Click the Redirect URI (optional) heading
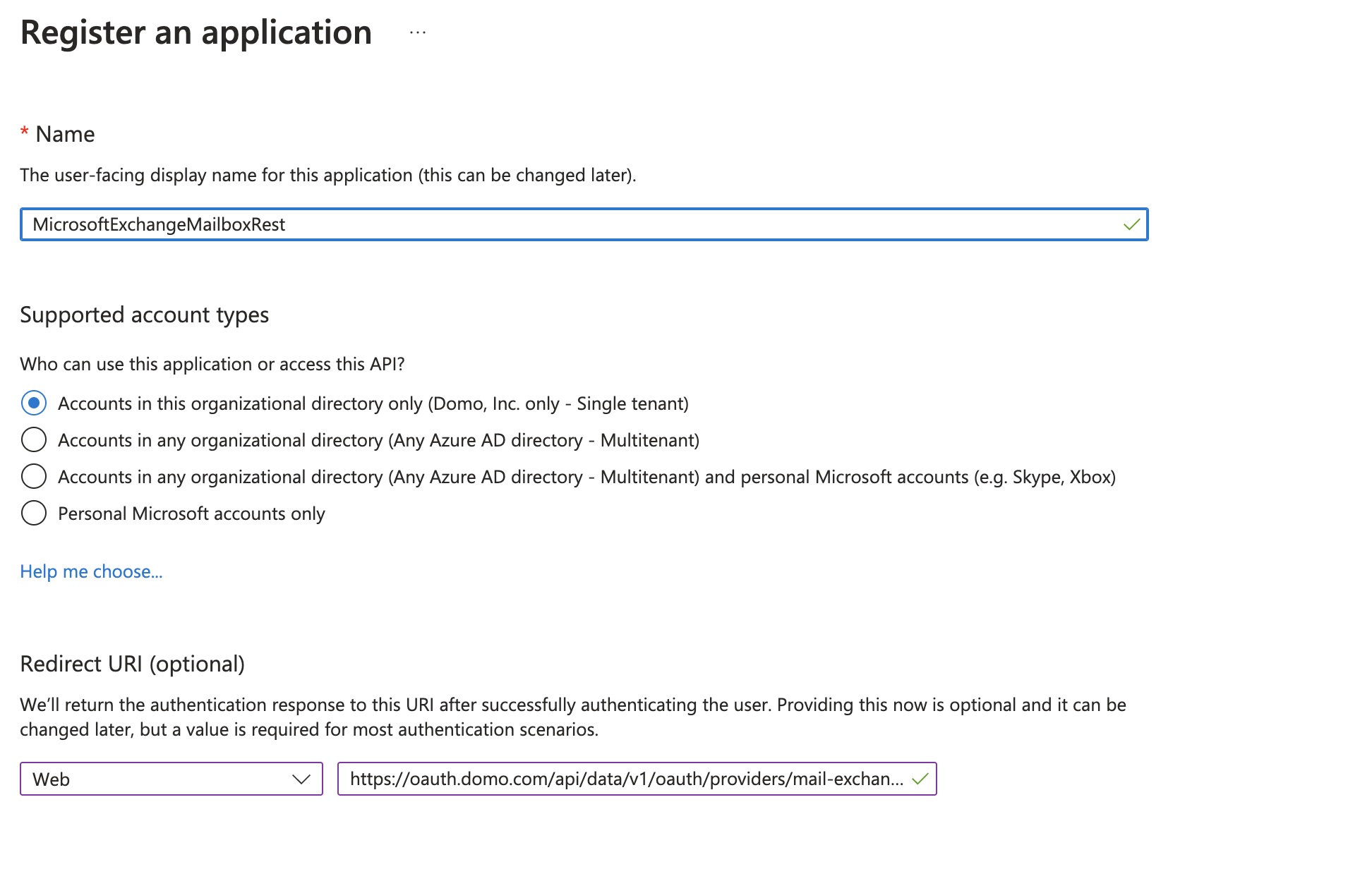Viewport: 1372px width, 893px height. click(x=132, y=664)
